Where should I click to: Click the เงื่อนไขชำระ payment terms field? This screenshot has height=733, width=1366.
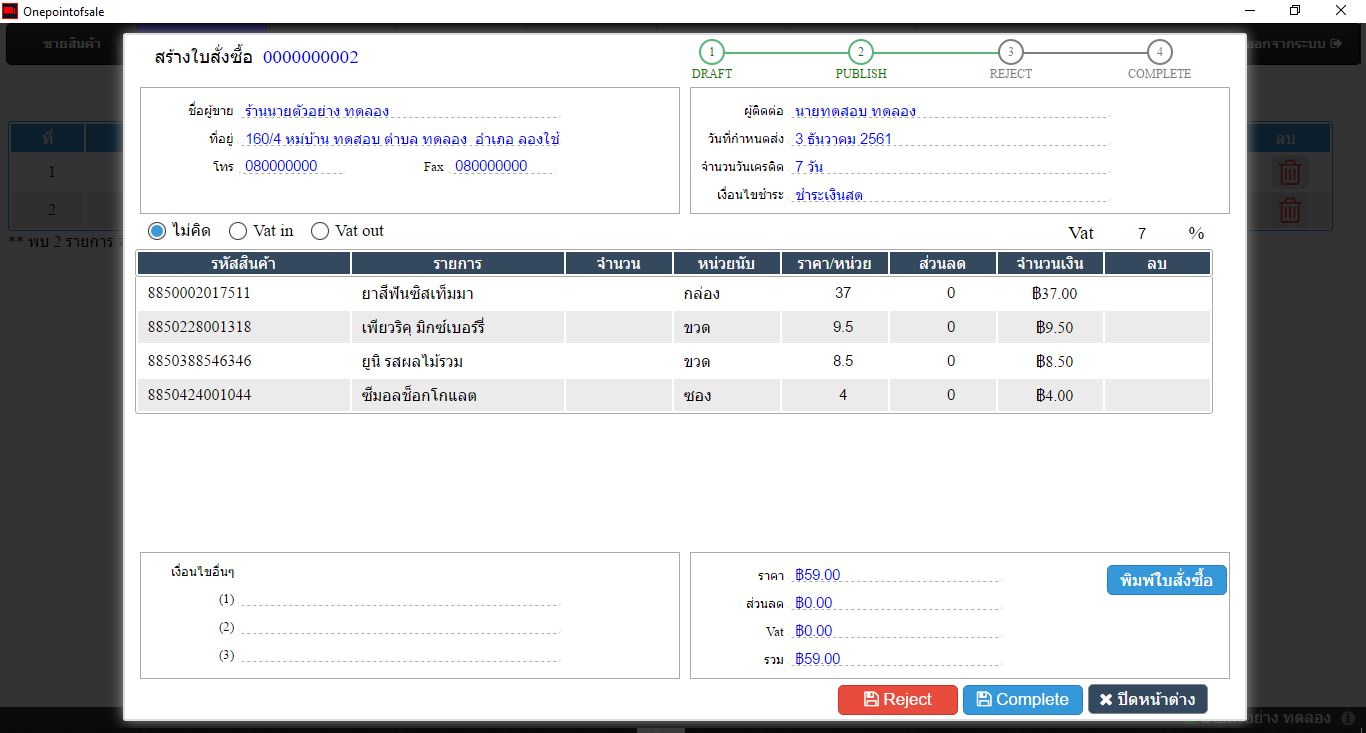click(951, 194)
